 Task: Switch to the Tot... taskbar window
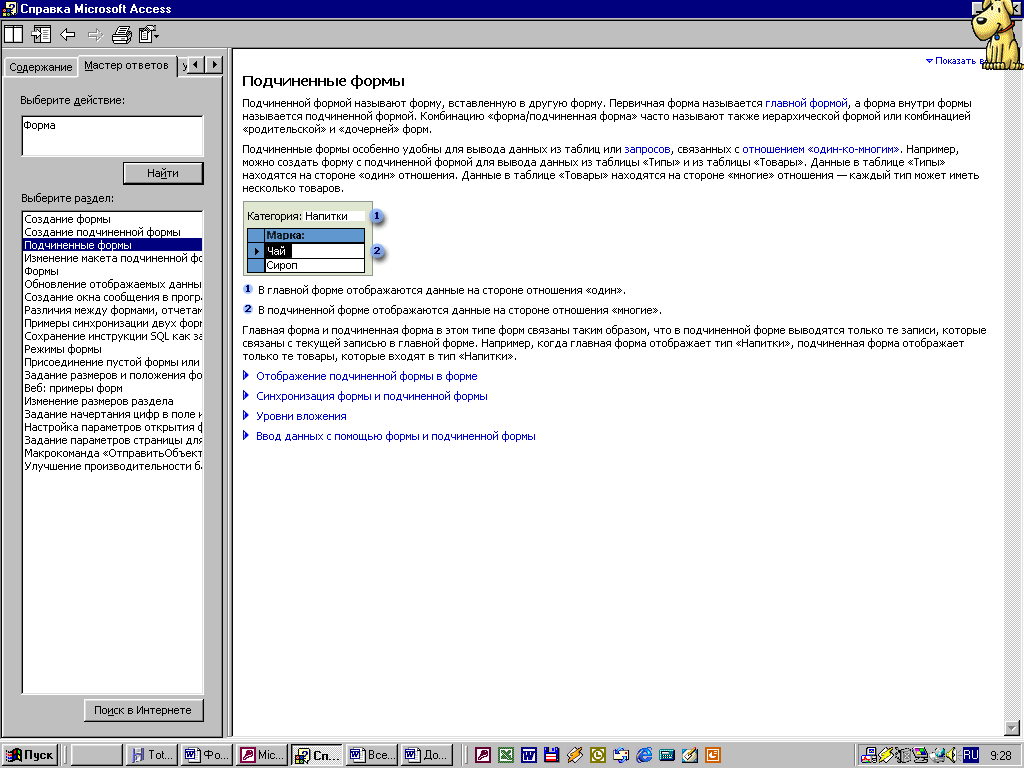[x=152, y=755]
